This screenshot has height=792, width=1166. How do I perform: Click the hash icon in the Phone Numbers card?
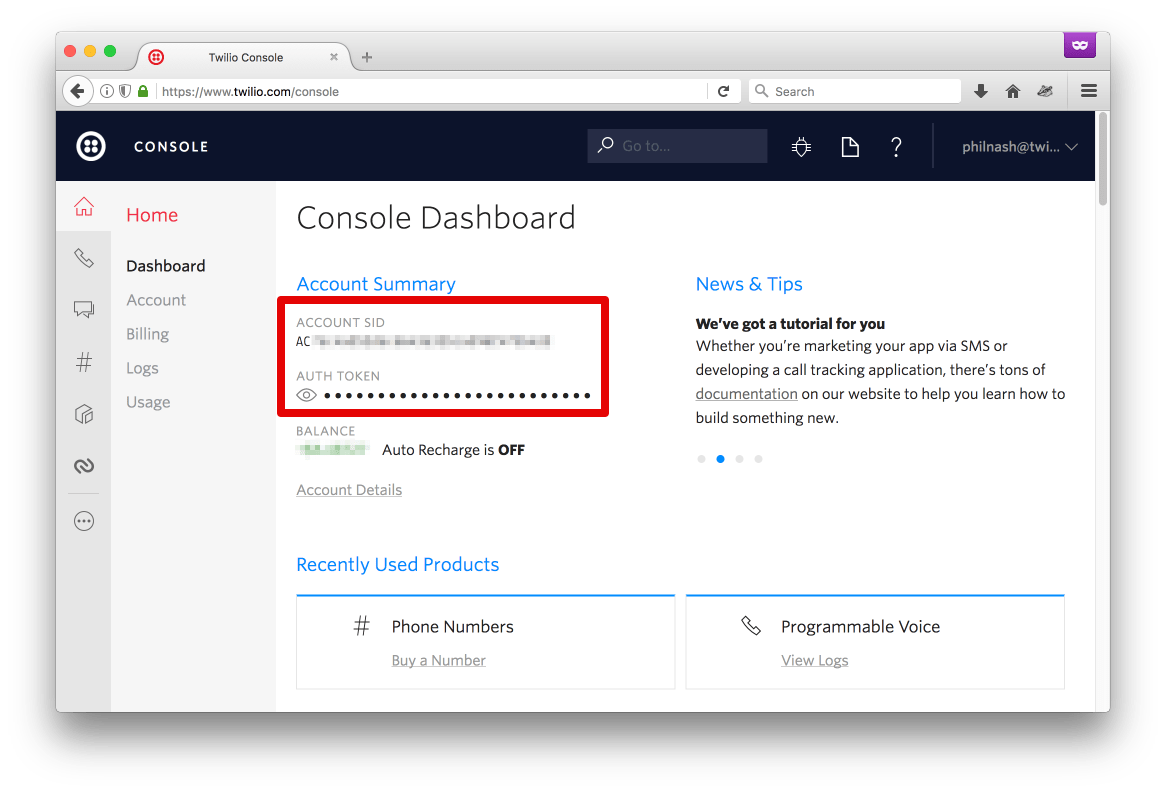(x=361, y=626)
